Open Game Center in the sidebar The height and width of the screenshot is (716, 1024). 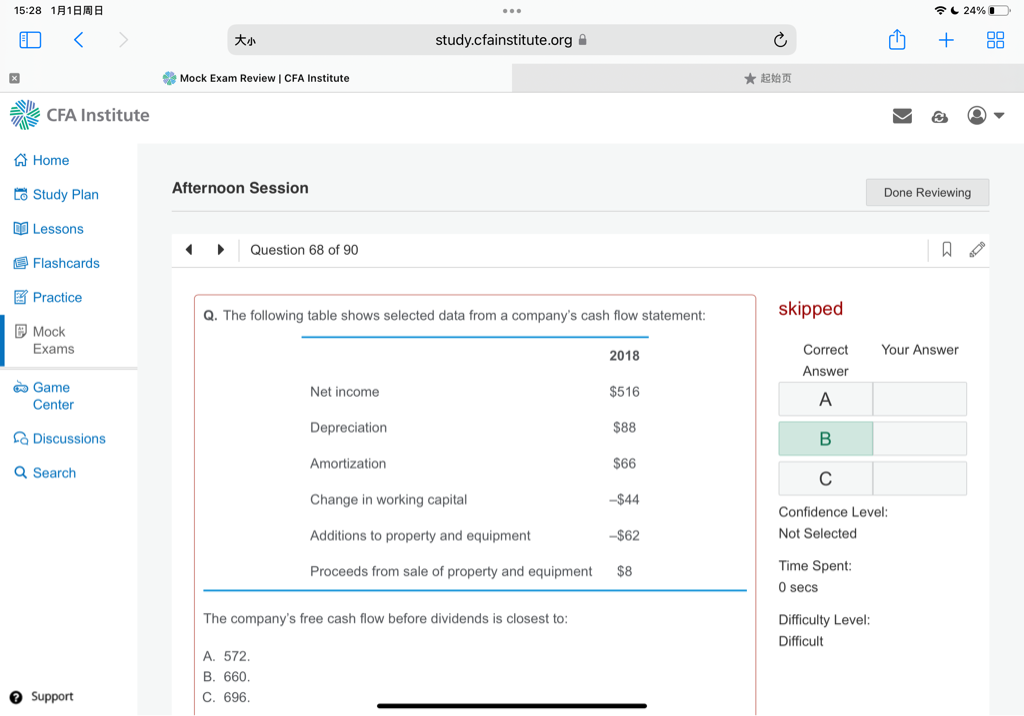44,396
